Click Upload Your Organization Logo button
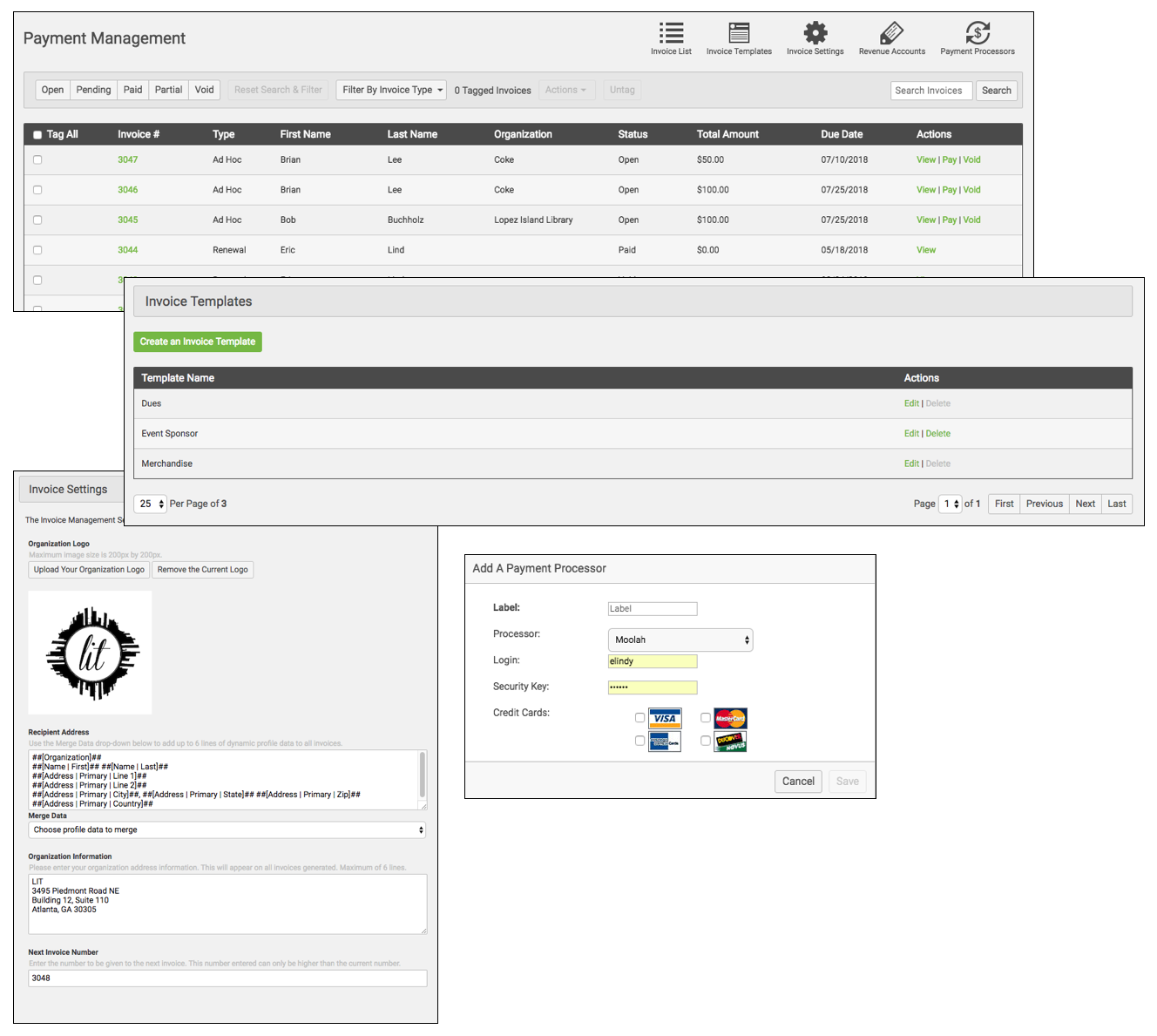This screenshot has height=1036, width=1157. click(x=89, y=570)
